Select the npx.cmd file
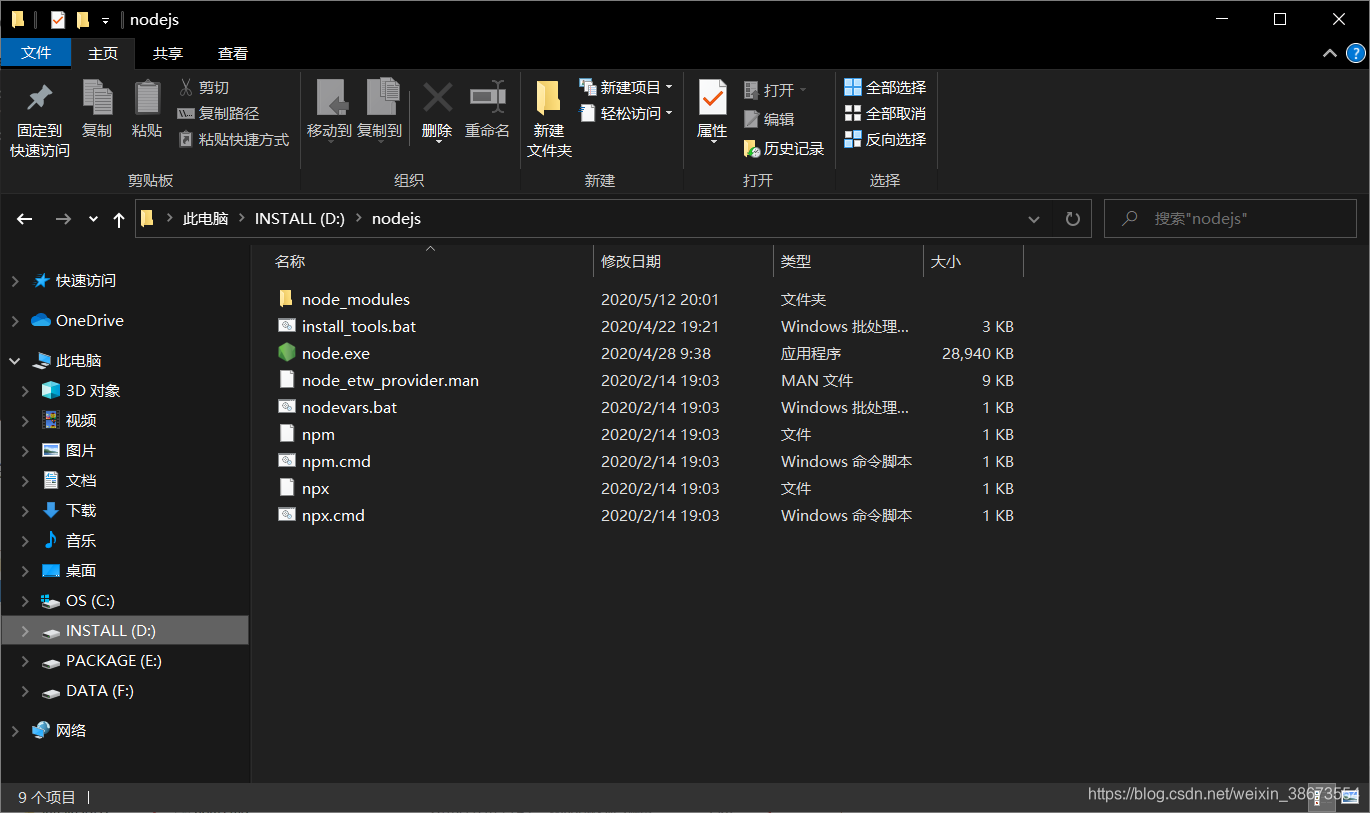The height and width of the screenshot is (813, 1370). pyautogui.click(x=333, y=515)
